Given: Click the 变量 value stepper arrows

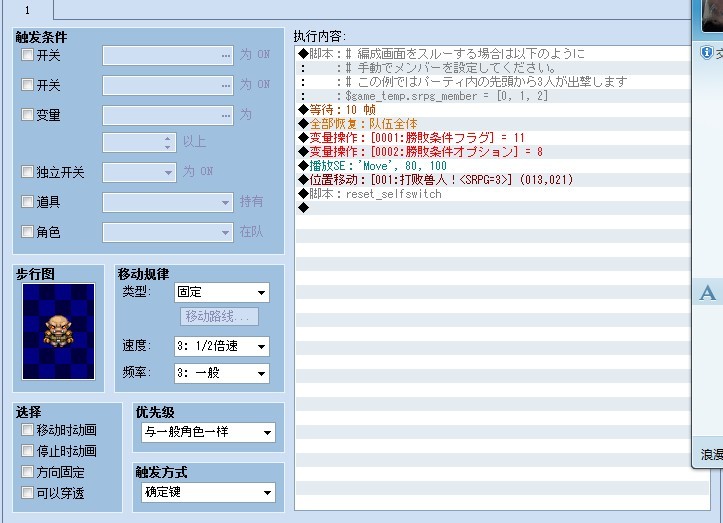Looking at the screenshot, I should point(167,143).
